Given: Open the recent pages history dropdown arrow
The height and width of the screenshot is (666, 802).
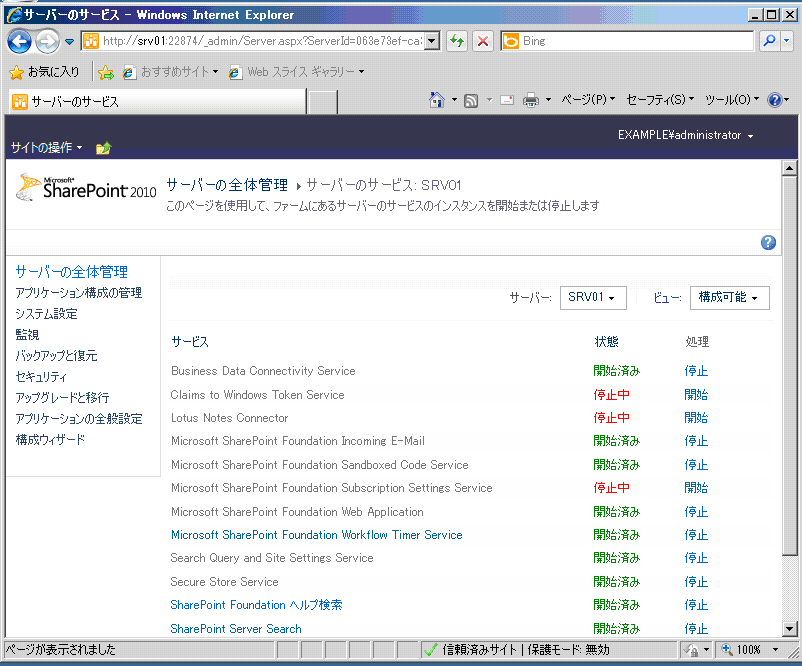Looking at the screenshot, I should (x=70, y=41).
